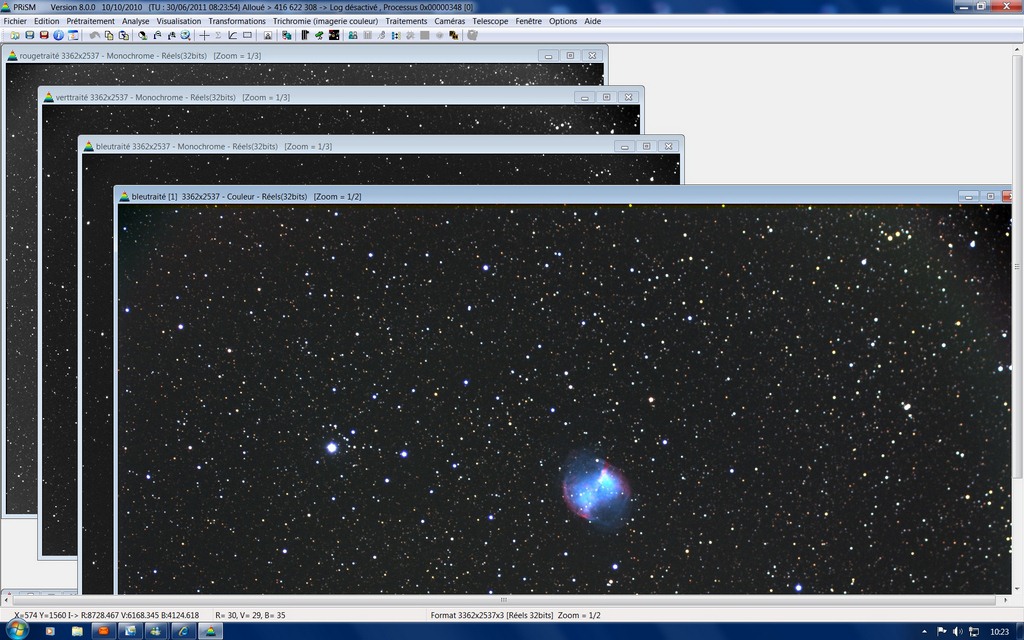Click the volume icon in system tray
The height and width of the screenshot is (640, 1024).
958,631
